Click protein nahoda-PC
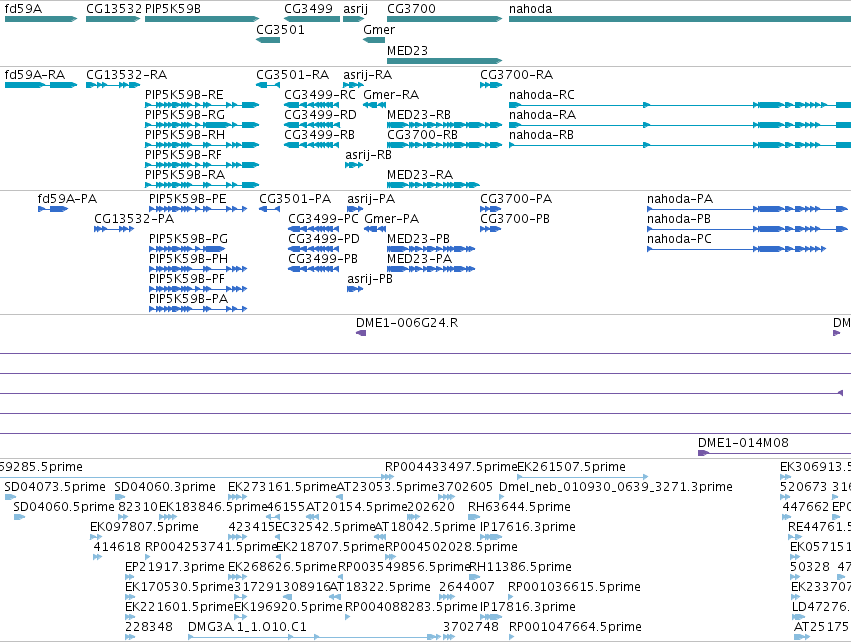Viewport: 851px width, 642px height. [679, 239]
